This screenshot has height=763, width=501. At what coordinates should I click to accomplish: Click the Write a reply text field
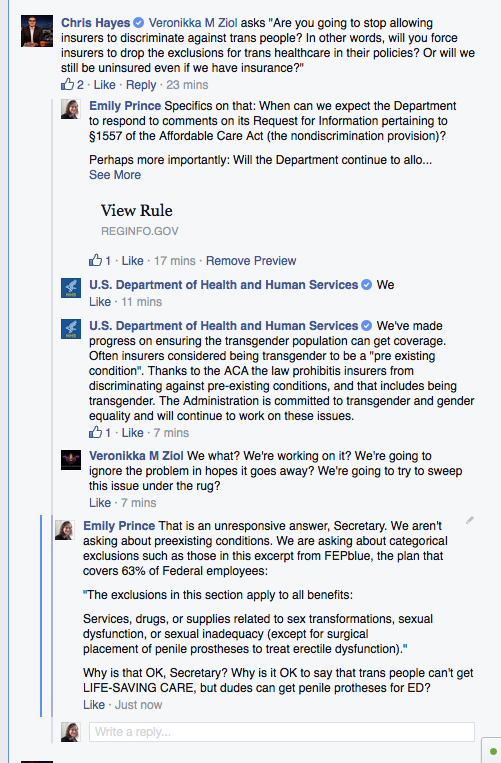pos(282,732)
